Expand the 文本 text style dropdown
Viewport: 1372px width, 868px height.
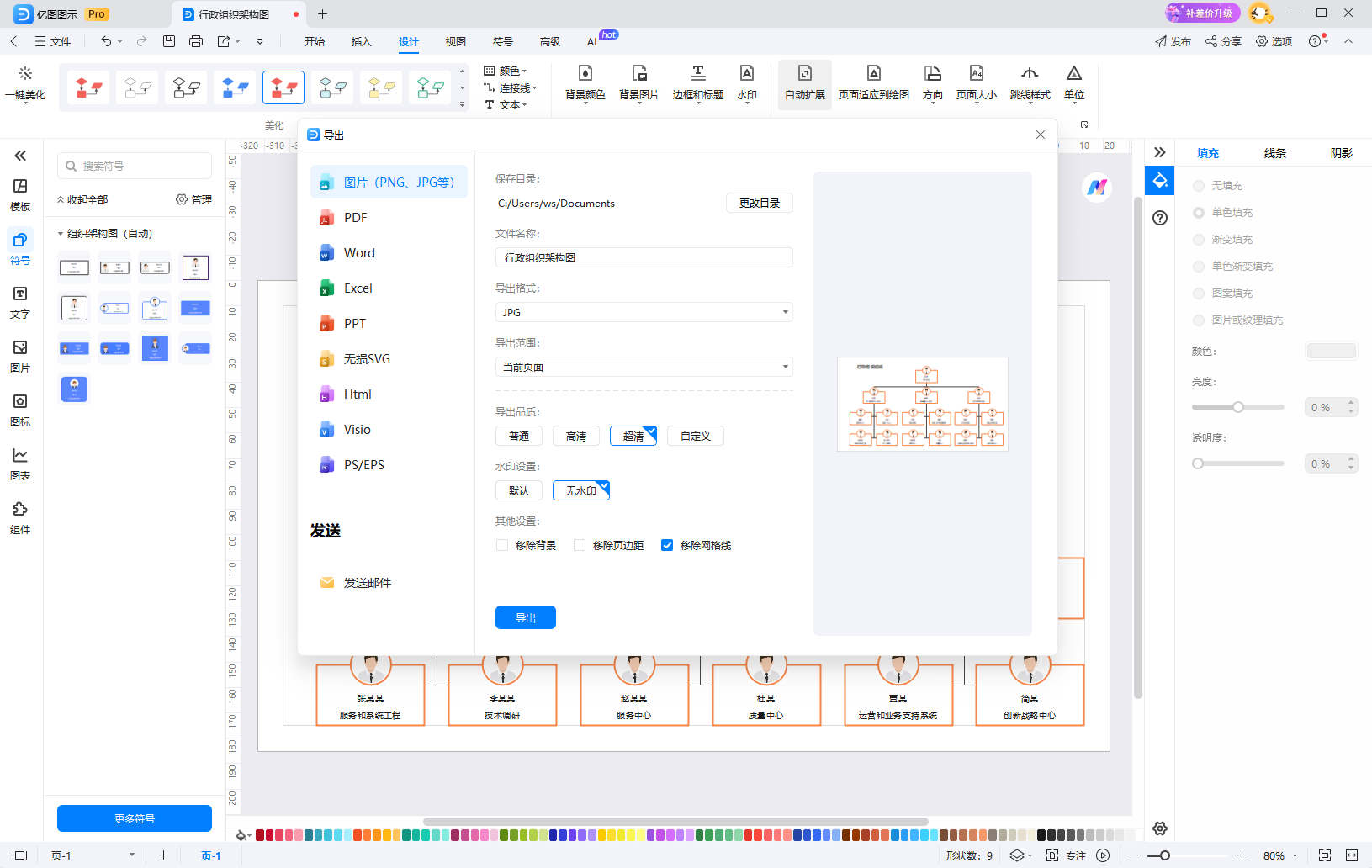tap(506, 104)
